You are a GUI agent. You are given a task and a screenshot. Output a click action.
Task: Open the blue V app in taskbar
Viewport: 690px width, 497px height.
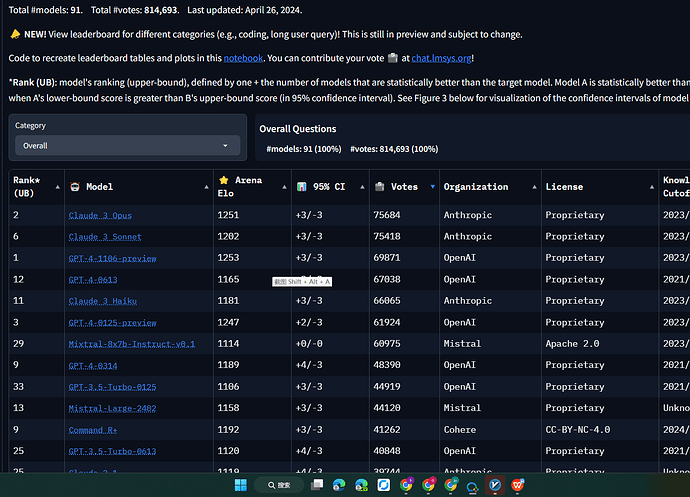coord(495,485)
